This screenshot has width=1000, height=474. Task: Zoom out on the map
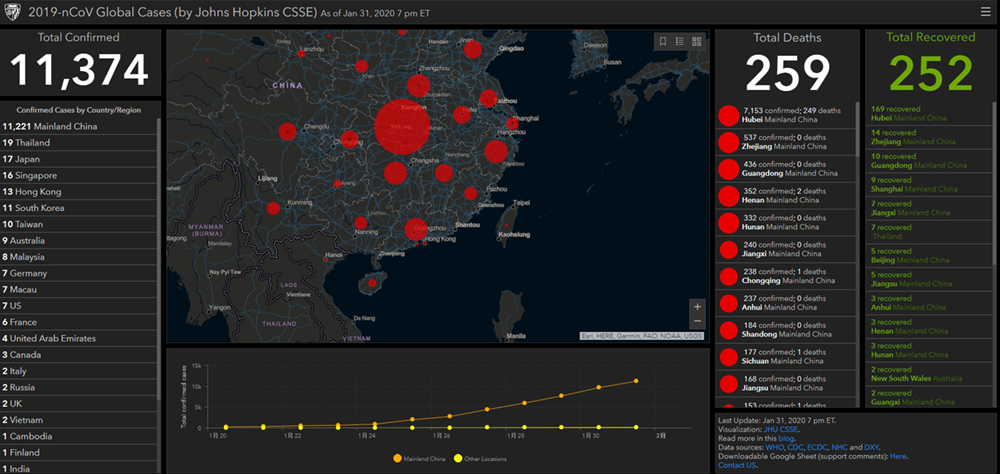[x=697, y=321]
